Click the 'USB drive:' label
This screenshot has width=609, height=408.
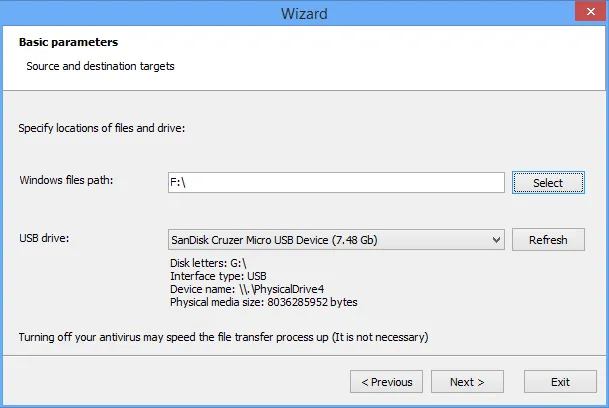[44, 238]
